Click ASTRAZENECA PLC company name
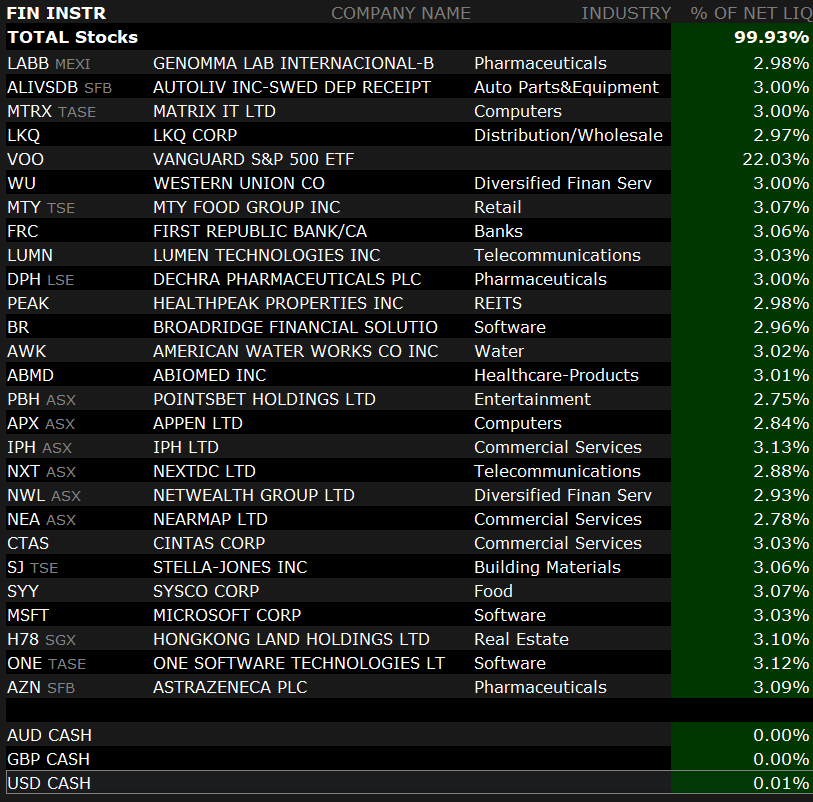 (x=230, y=688)
